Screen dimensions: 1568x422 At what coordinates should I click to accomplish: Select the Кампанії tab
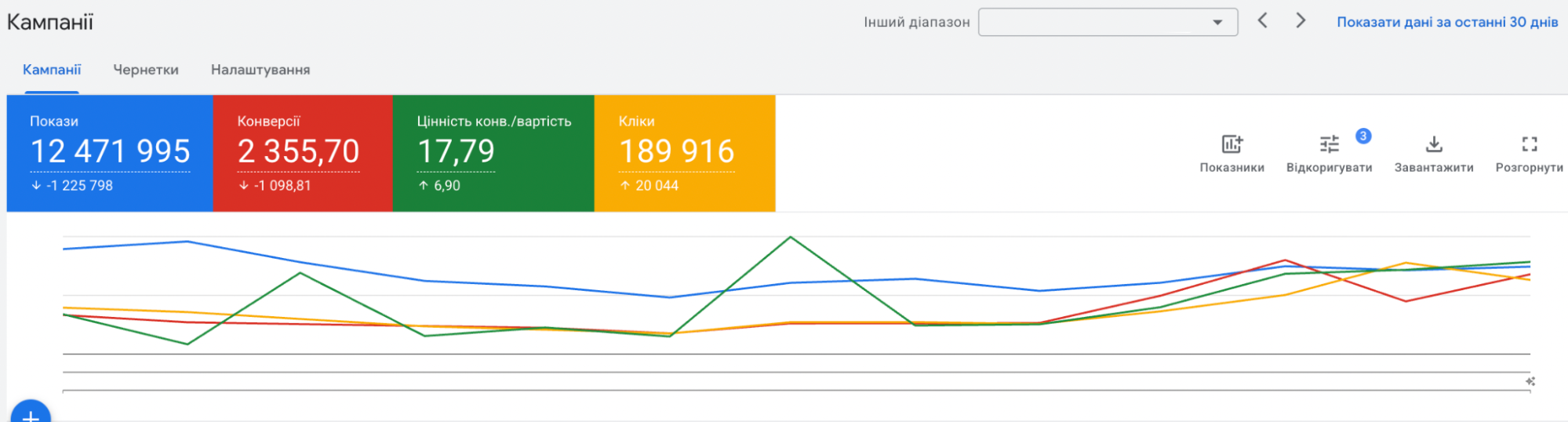[x=52, y=70]
